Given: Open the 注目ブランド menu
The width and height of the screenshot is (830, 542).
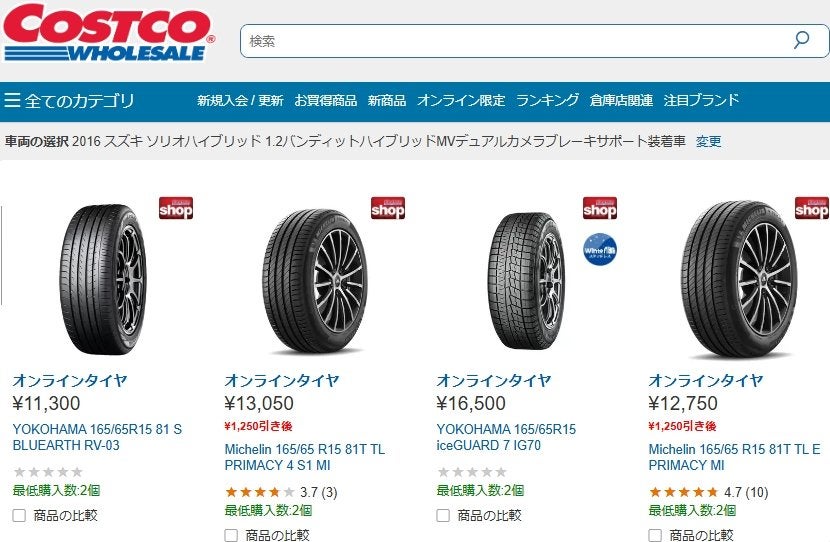Looking at the screenshot, I should coord(701,100).
